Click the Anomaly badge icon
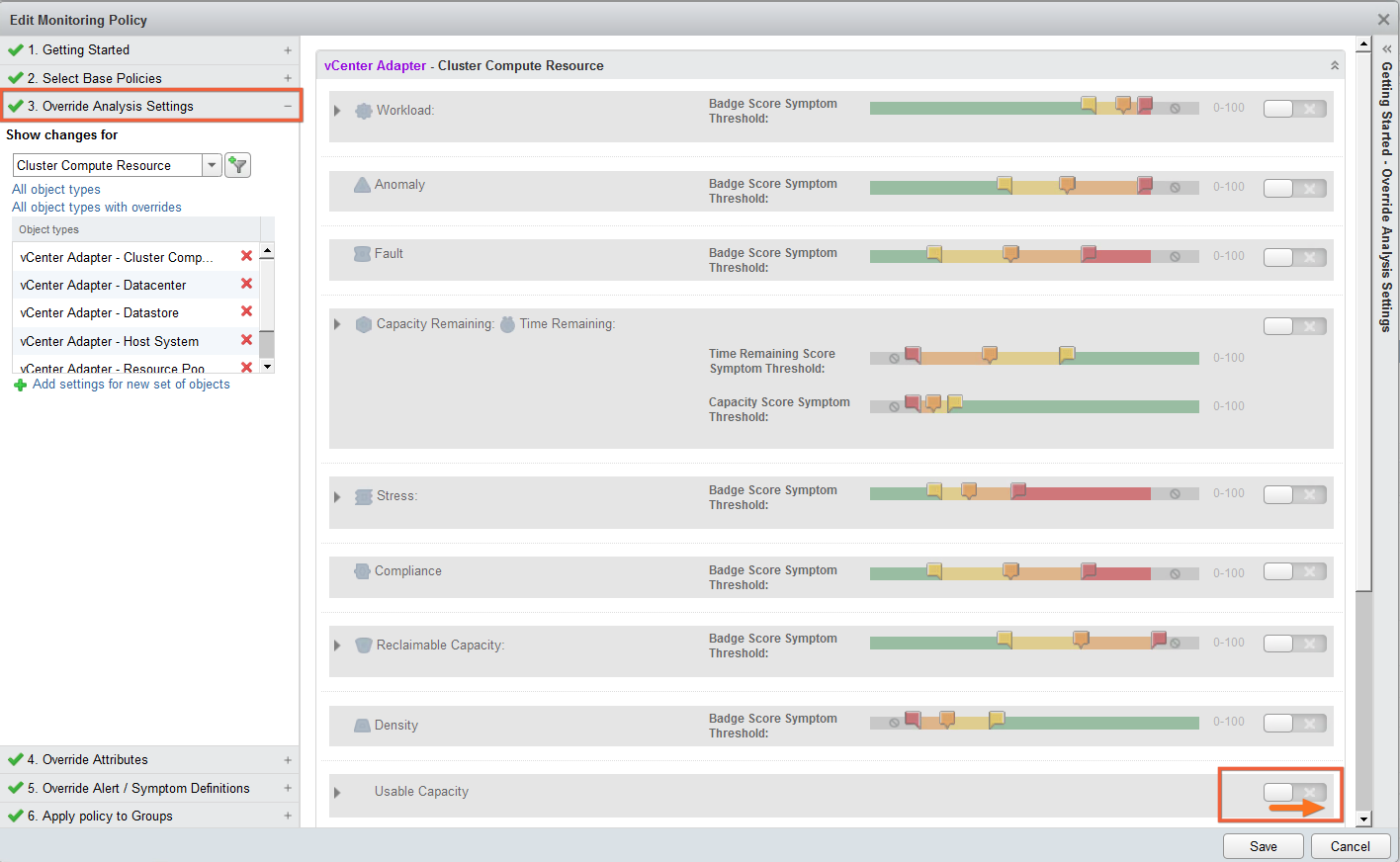The image size is (1400, 862). (x=362, y=185)
